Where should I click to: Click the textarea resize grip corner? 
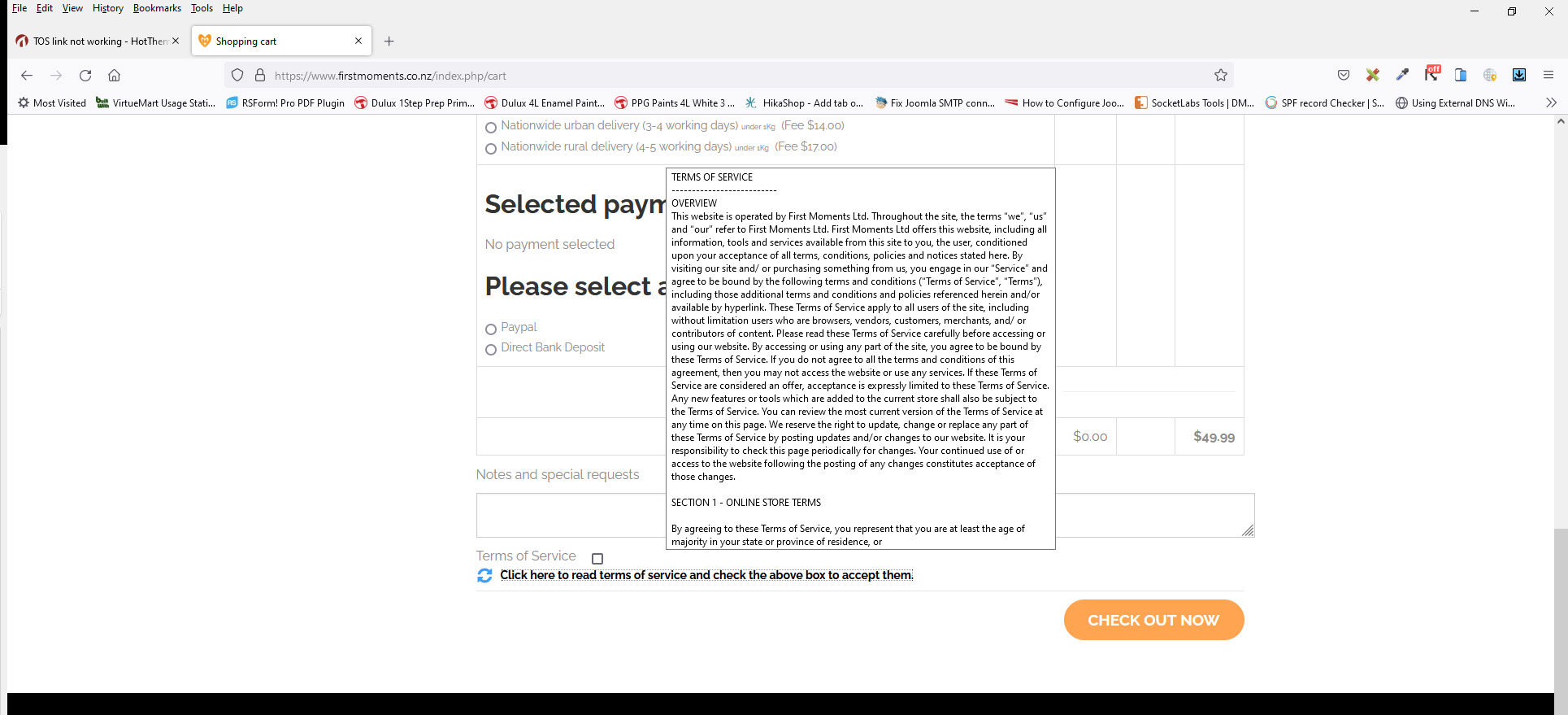click(x=1248, y=530)
